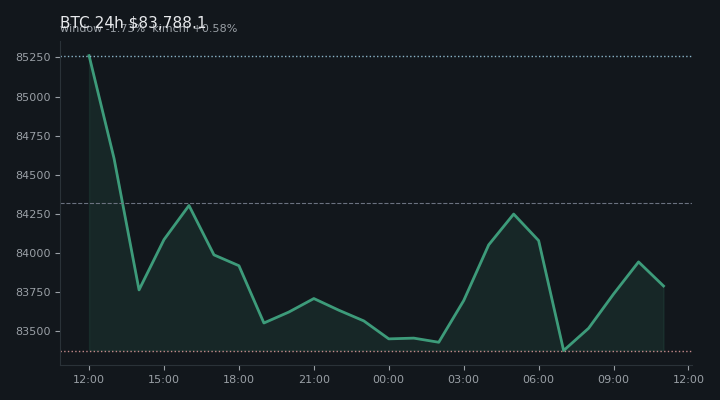Click the 84750 y-axis label
This screenshot has height=400, width=720.
[x=33, y=136]
